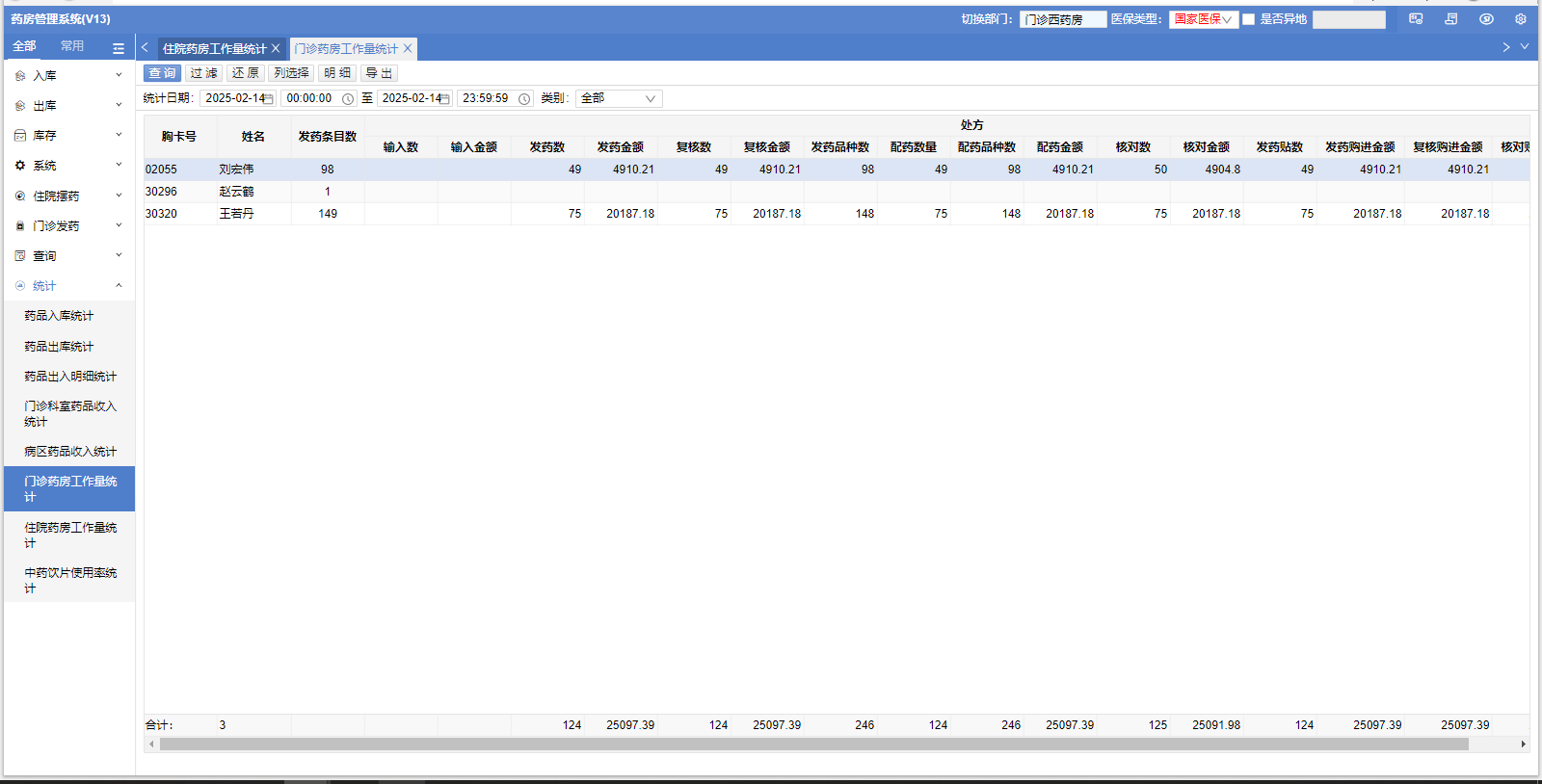The height and width of the screenshot is (784, 1542).
Task: Click the 胸卡号 column header
Action: point(180,137)
